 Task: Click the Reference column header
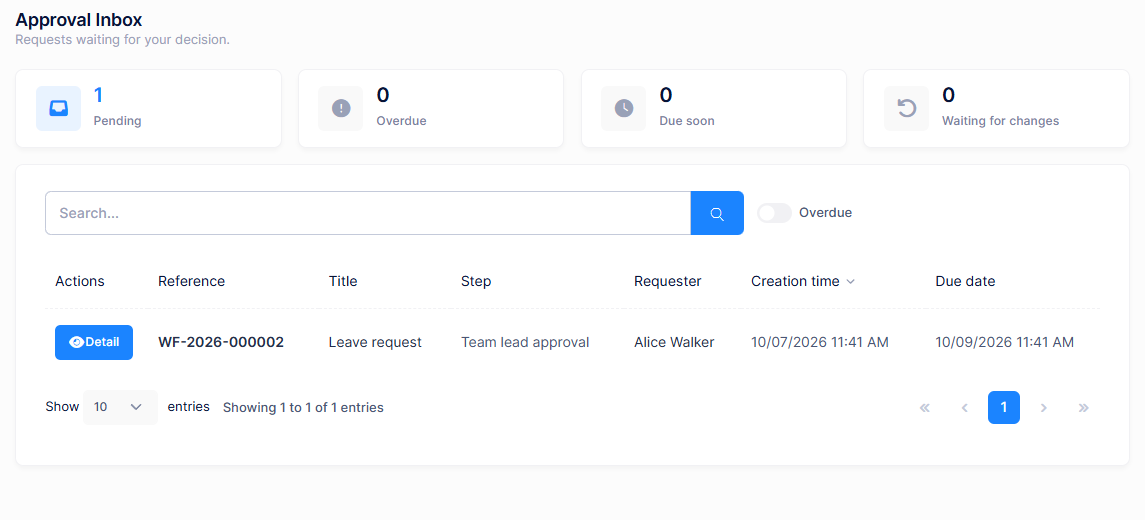191,281
